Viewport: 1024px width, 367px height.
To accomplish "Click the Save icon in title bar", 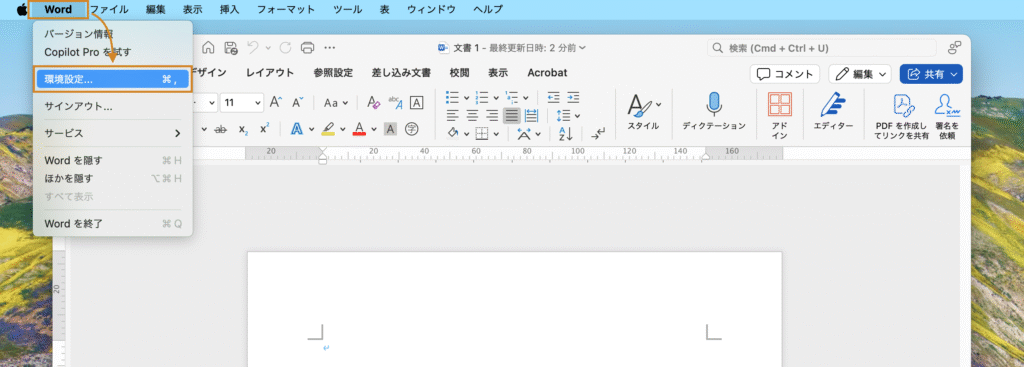I will 231,48.
